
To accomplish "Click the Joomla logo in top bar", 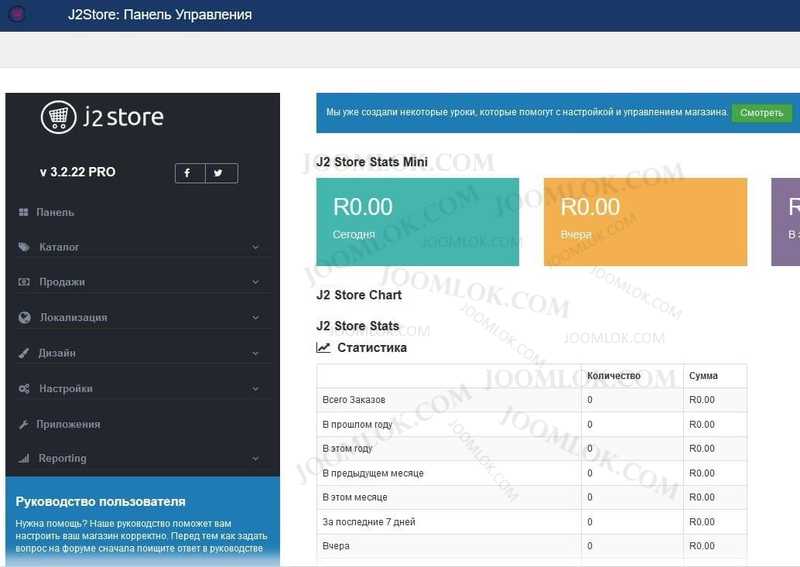I will [17, 14].
